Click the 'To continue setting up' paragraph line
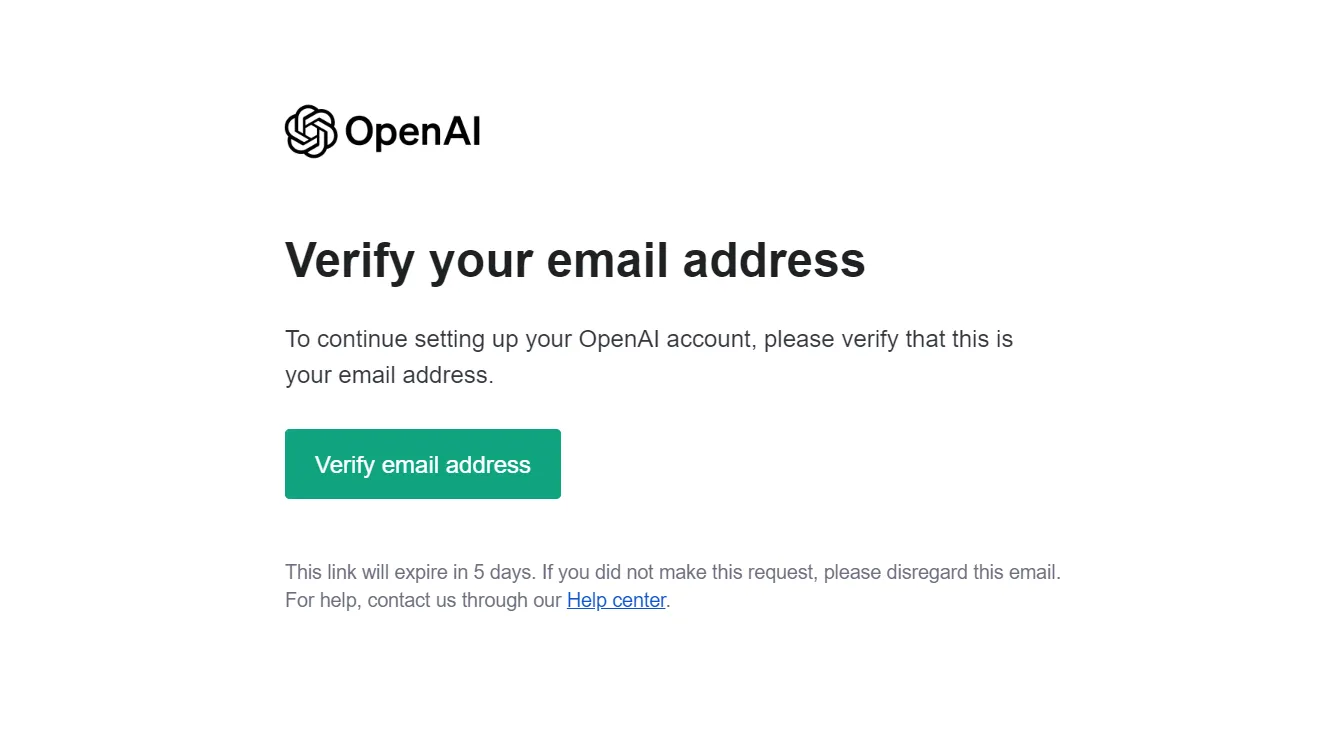 tap(649, 339)
